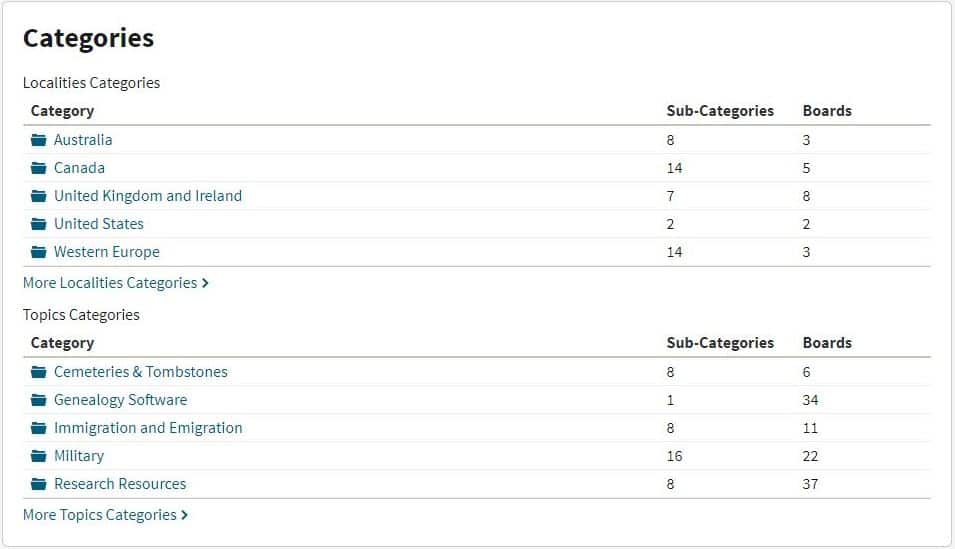Screen dimensions: 955x549
Task: Click the folder icon beside Research Resources
Action: [39, 484]
